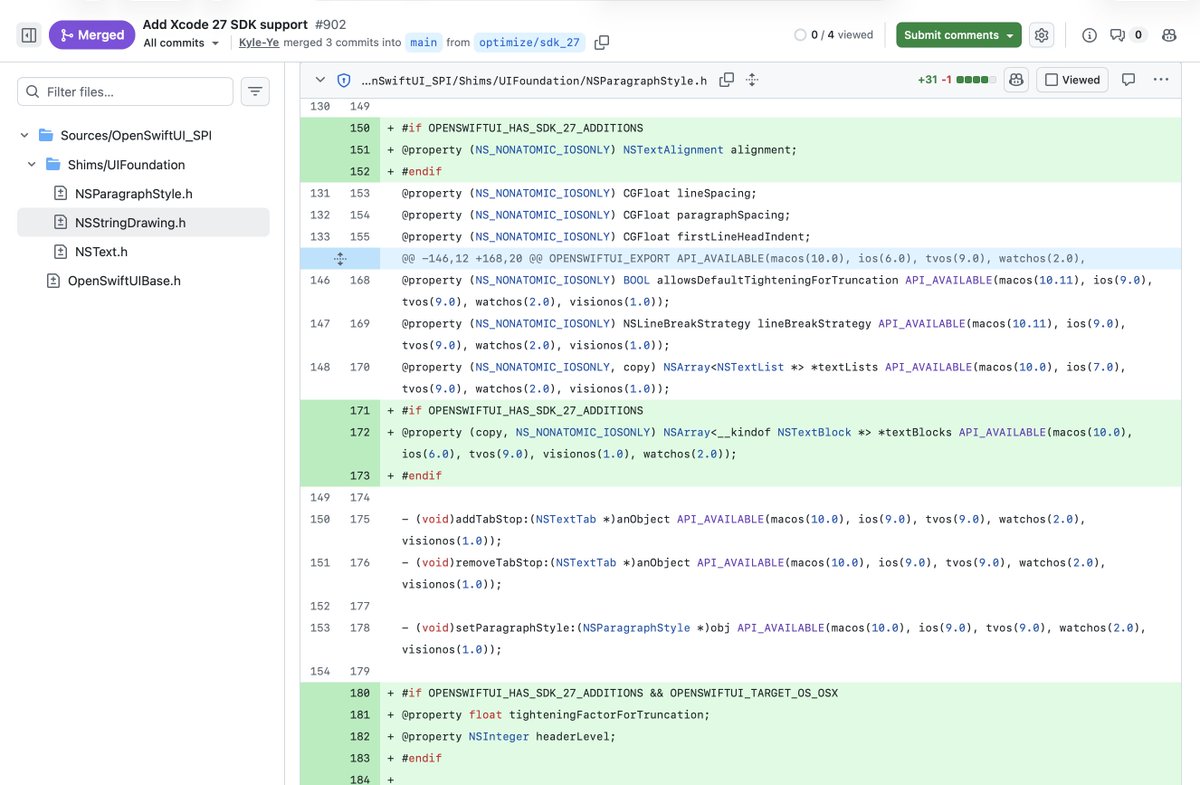
Task: Click the Merged status badge
Action: [92, 35]
